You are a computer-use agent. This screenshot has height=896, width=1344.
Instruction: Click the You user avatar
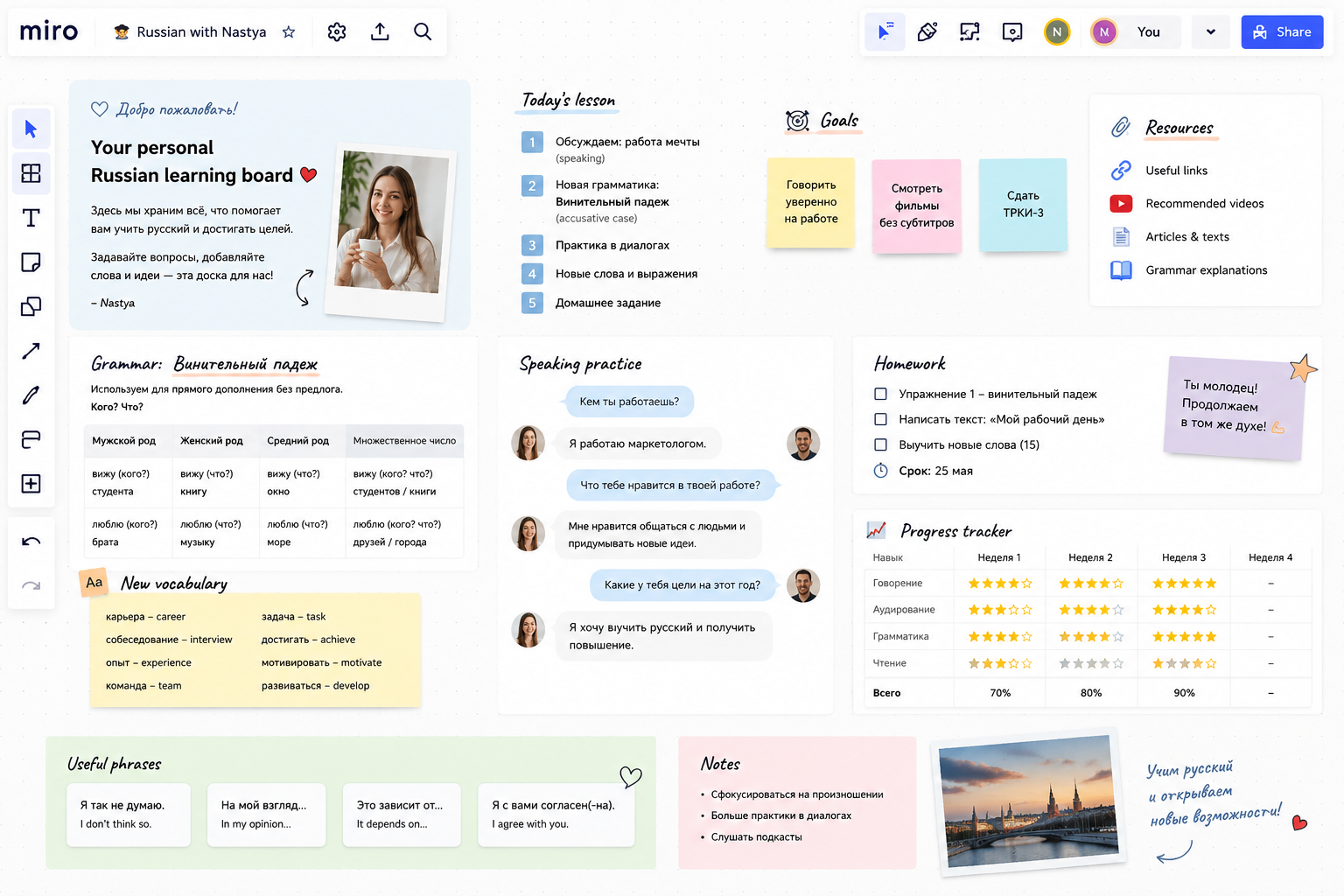click(1104, 32)
